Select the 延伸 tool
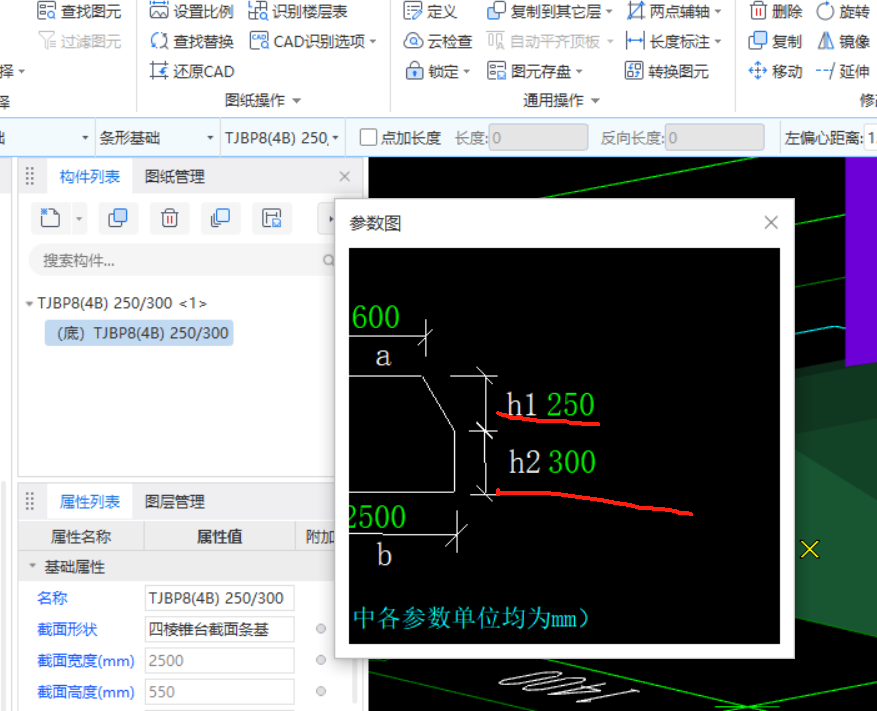The height and width of the screenshot is (711, 877). click(843, 72)
